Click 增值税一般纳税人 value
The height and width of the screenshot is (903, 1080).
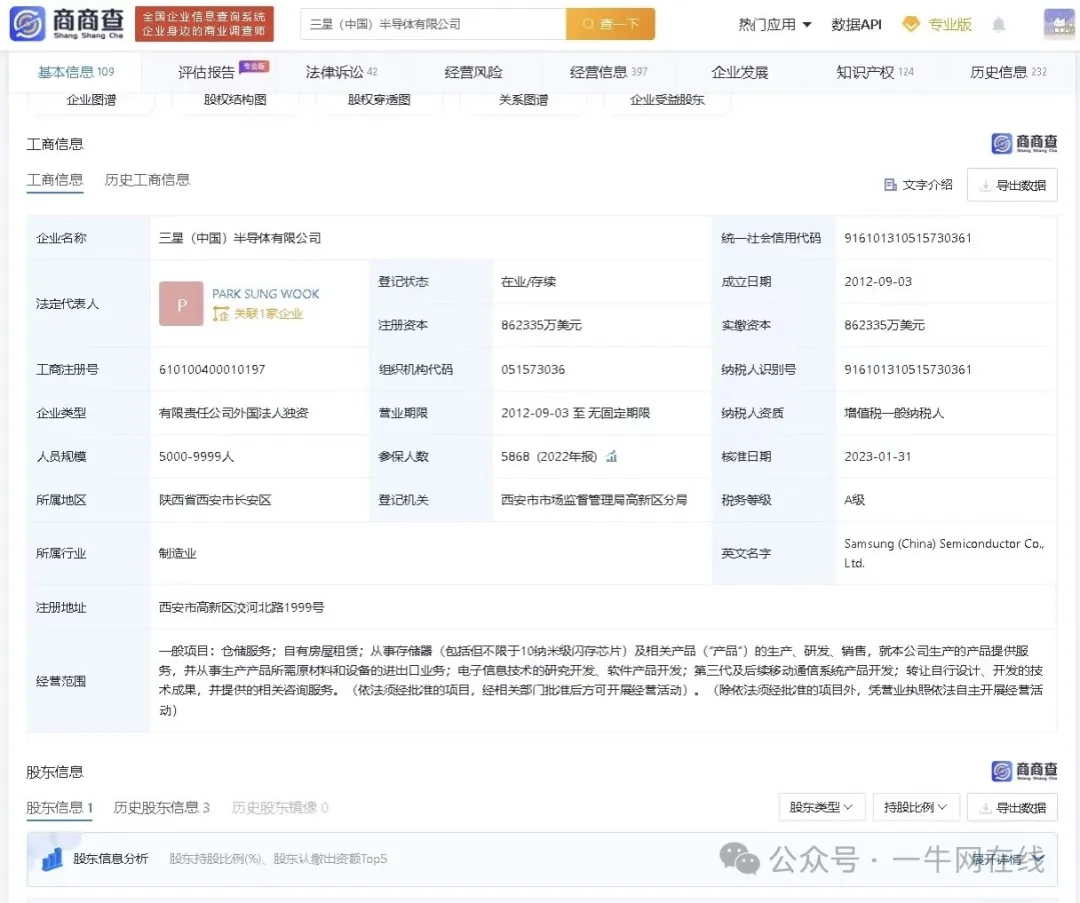point(894,413)
